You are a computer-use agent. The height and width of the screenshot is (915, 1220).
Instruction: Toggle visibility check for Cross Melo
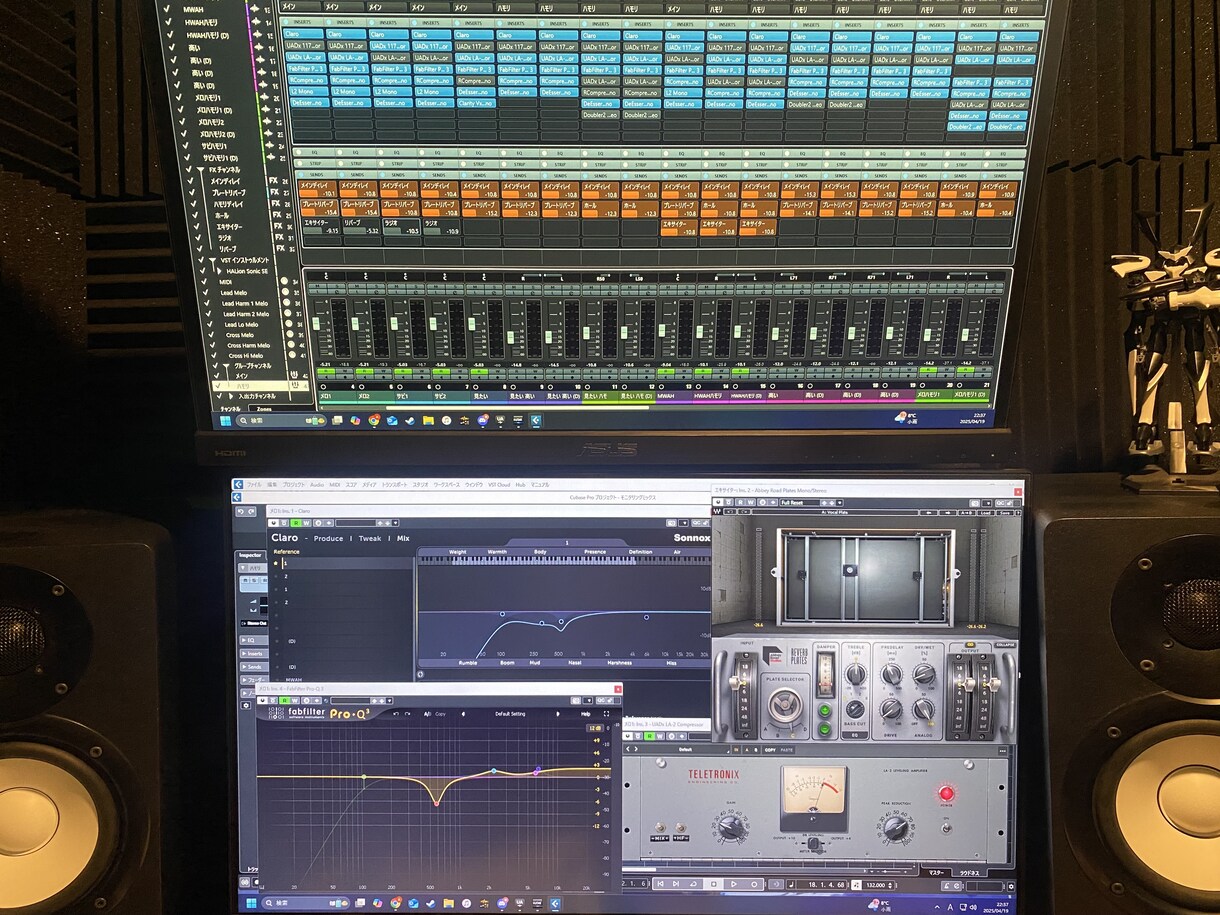211,335
